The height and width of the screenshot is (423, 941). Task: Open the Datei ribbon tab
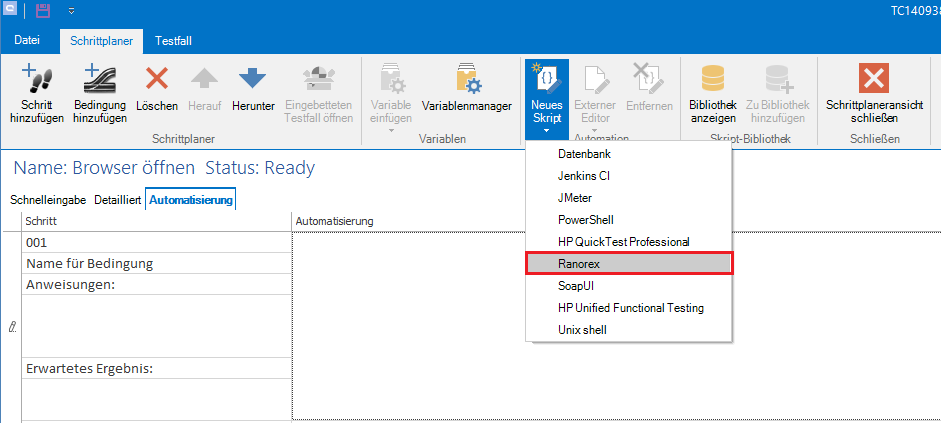(28, 40)
